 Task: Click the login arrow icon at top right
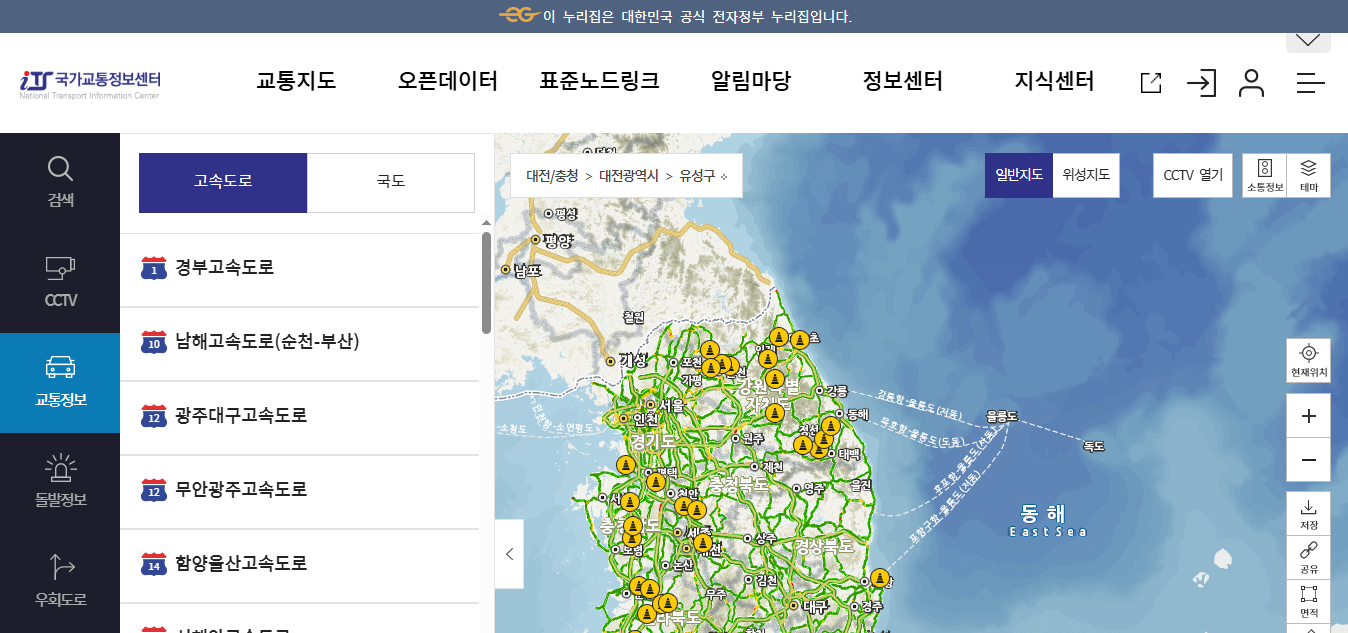[x=1201, y=83]
